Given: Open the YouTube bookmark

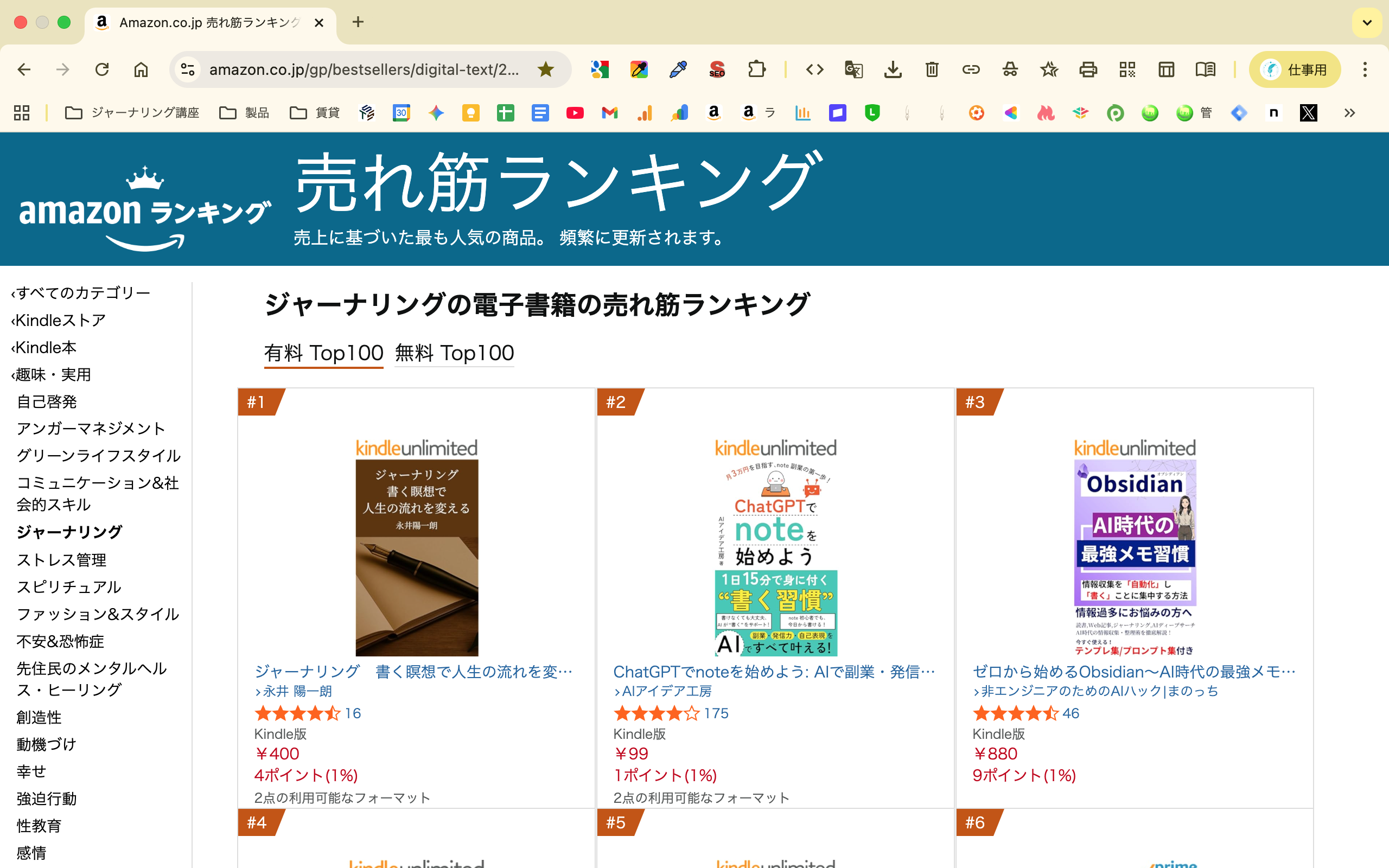Looking at the screenshot, I should coord(575,112).
